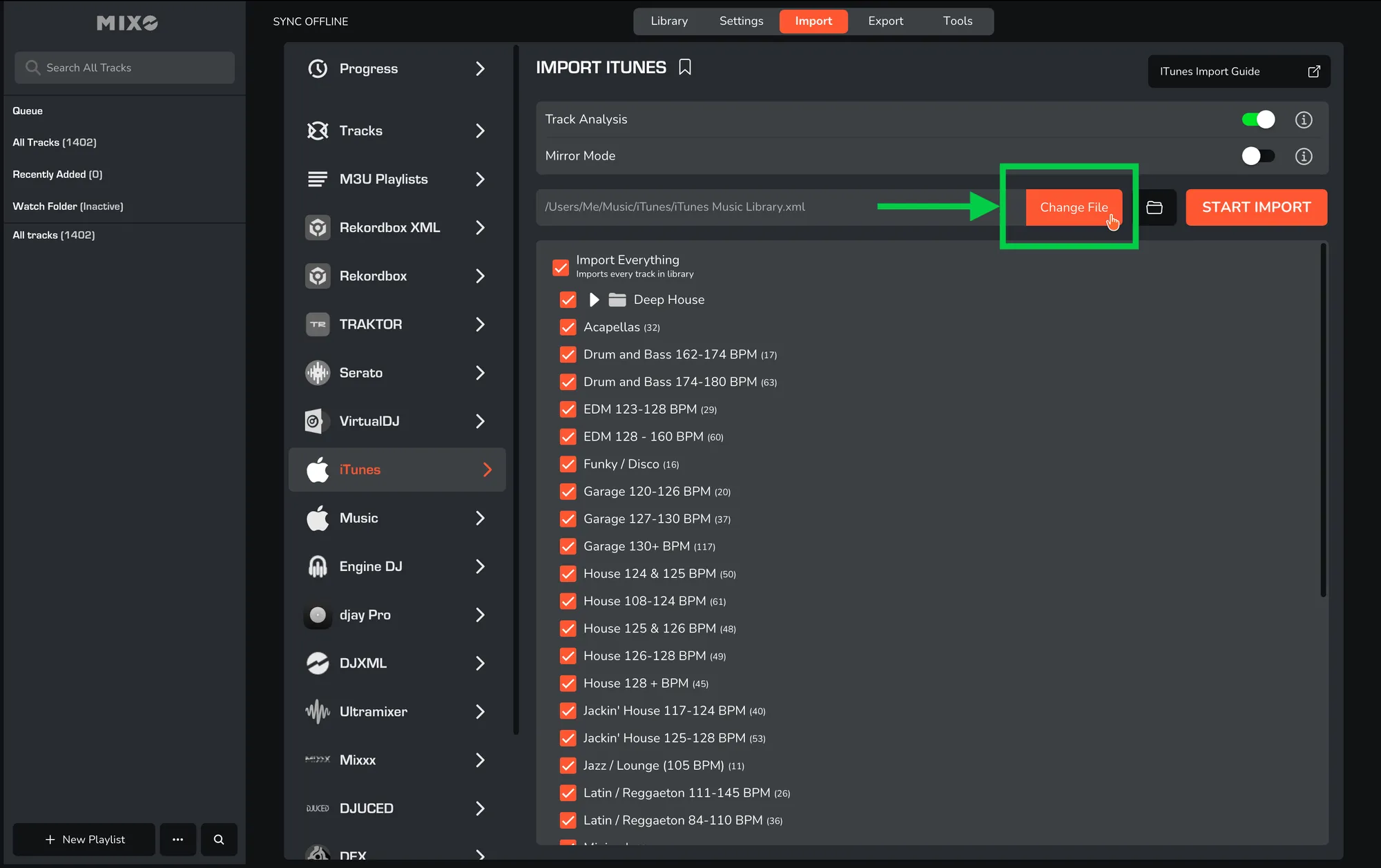Disable the Track Analysis toggle
This screenshot has height=868, width=1381.
(1258, 119)
